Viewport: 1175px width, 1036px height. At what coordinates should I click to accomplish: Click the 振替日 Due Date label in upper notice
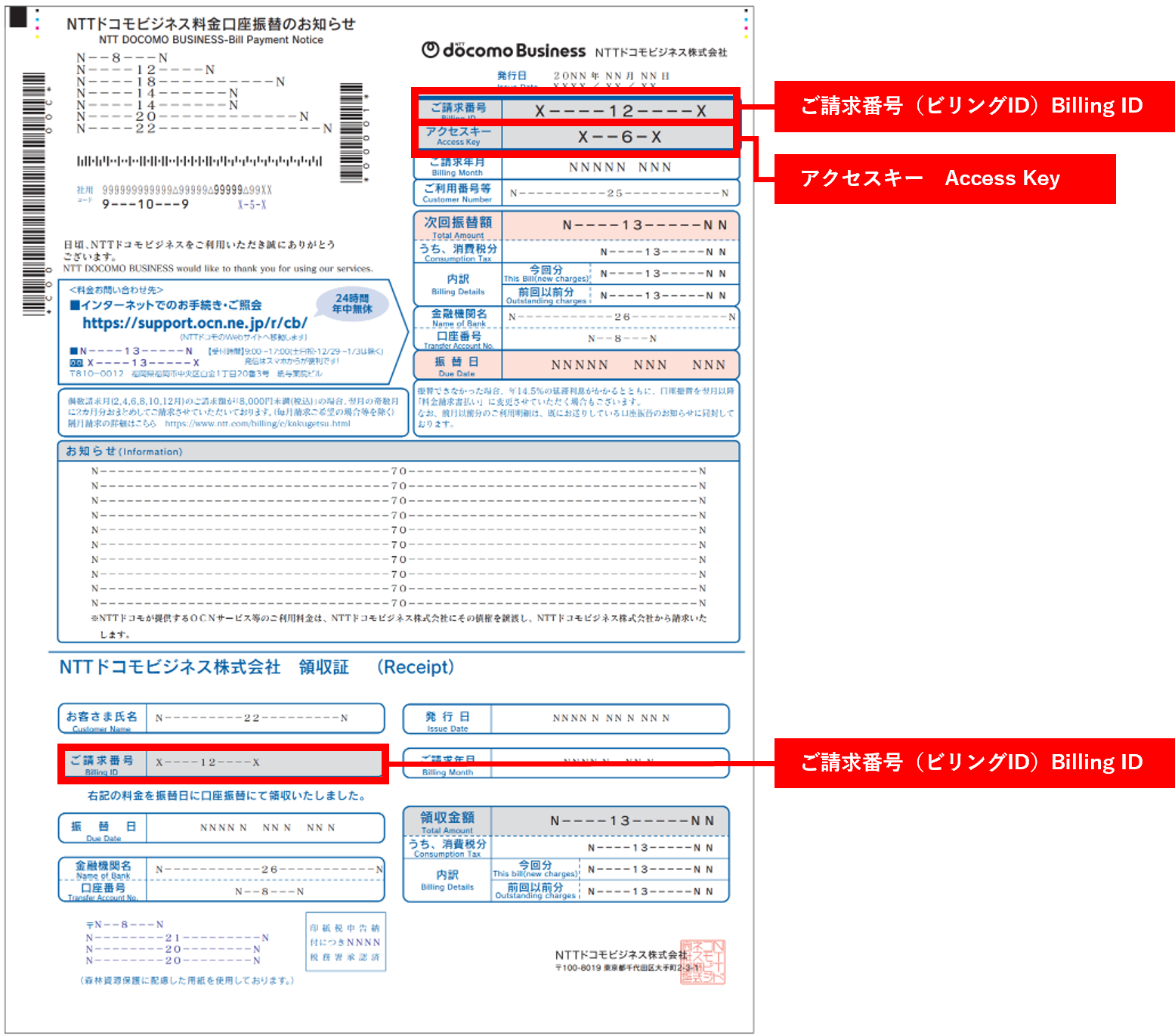[x=456, y=366]
